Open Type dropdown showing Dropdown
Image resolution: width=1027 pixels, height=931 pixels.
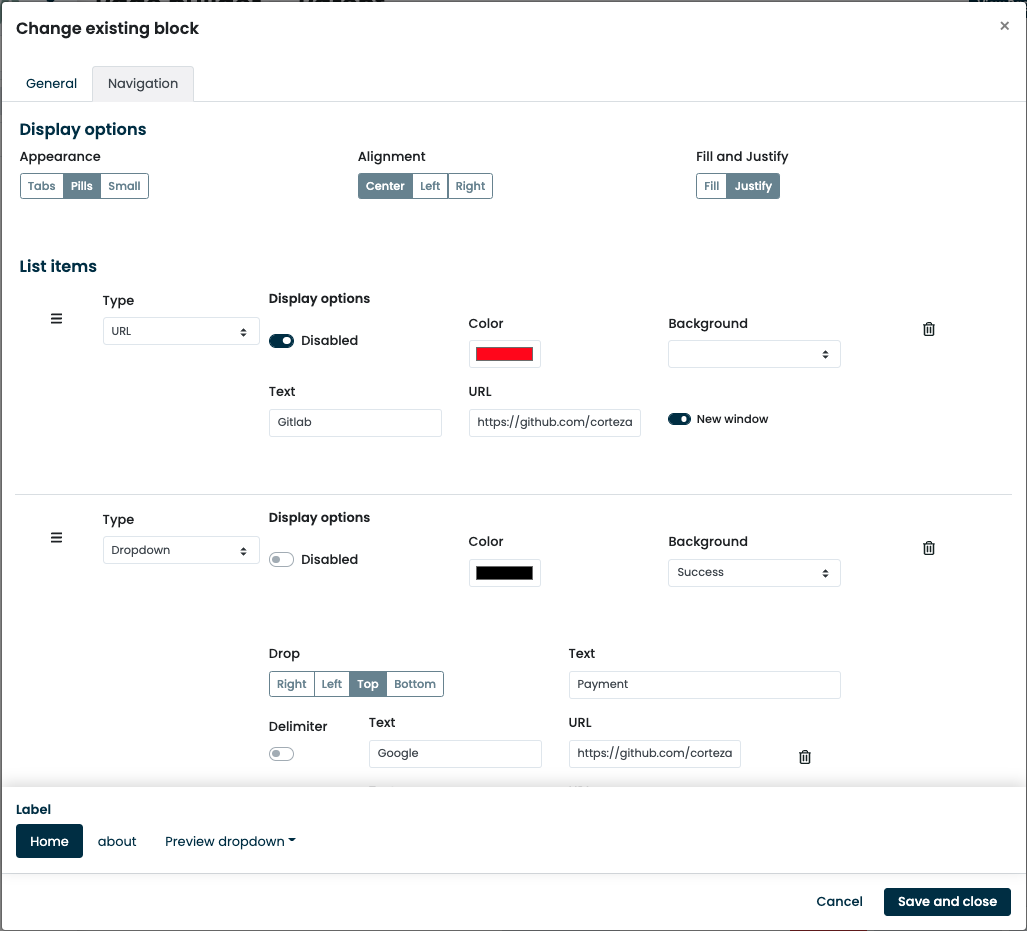tap(181, 550)
